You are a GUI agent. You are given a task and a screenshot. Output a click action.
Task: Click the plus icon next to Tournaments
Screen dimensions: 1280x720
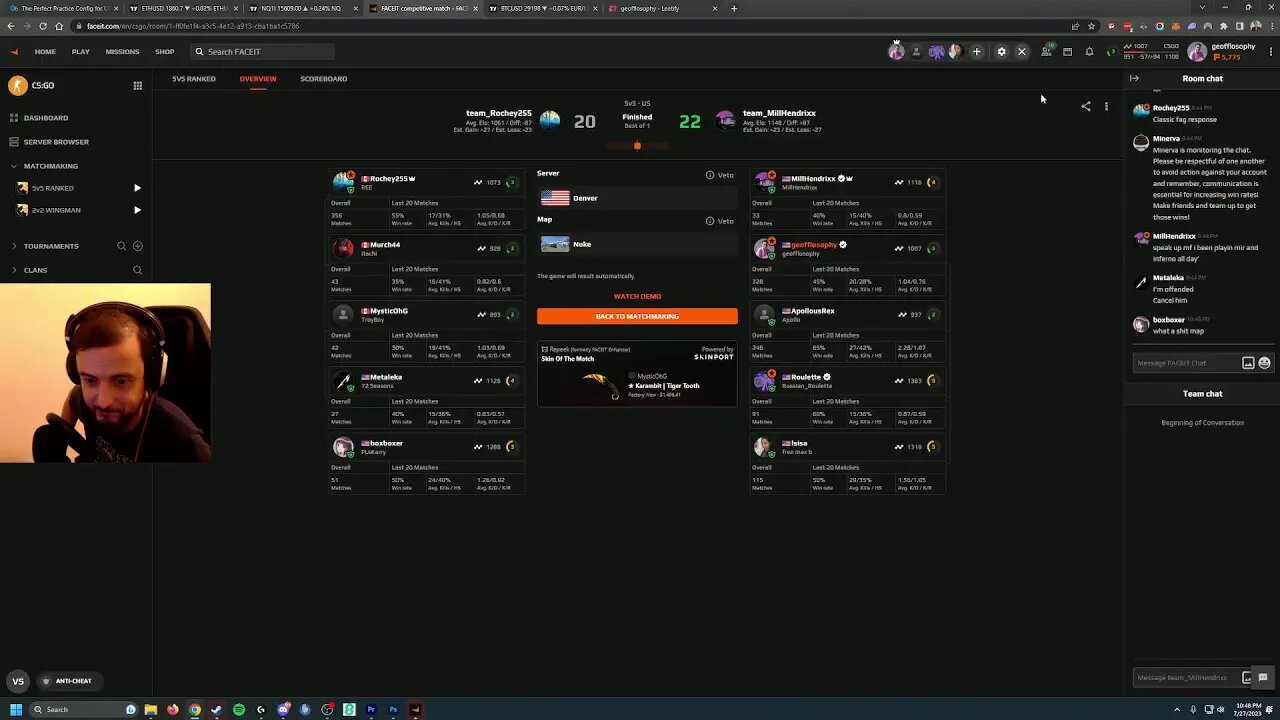click(x=138, y=246)
